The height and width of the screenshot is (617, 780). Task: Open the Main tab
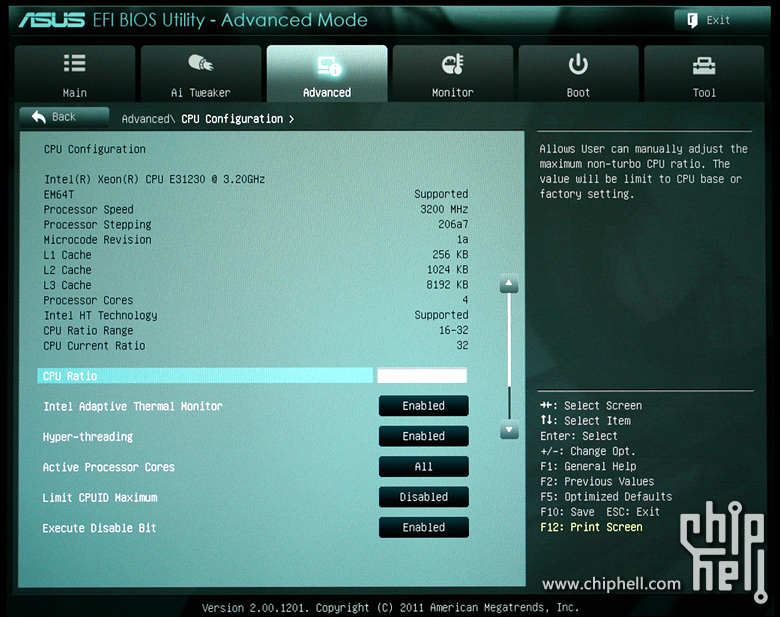[x=75, y=74]
